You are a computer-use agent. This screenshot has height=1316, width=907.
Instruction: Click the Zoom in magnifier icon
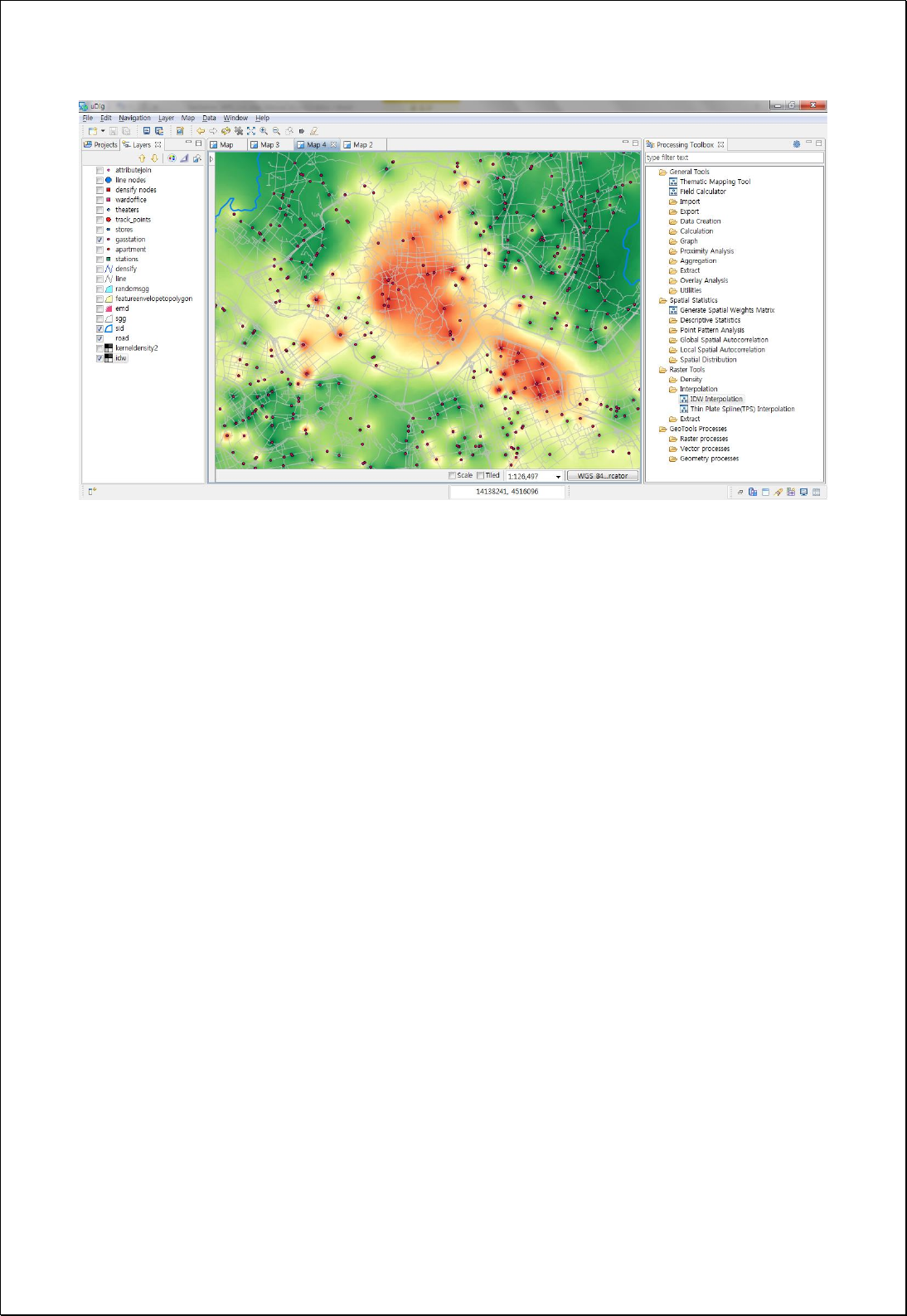264,131
